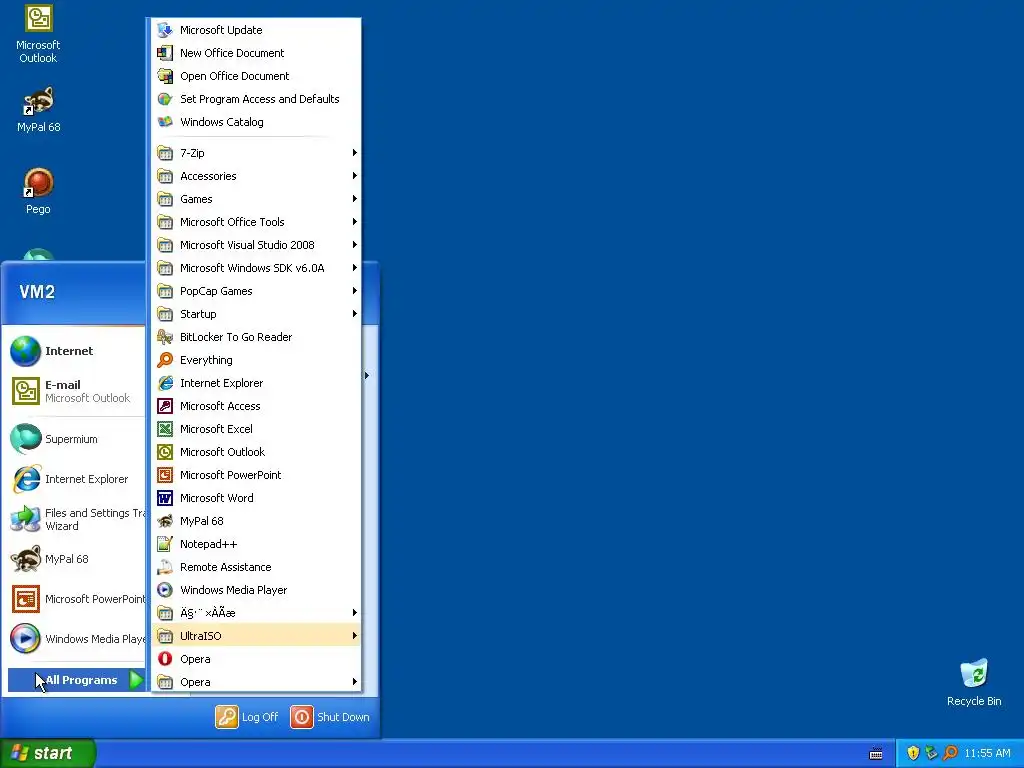The height and width of the screenshot is (768, 1024).
Task: Expand Microsoft Visual Studio 2008 folder
Action: 256,245
